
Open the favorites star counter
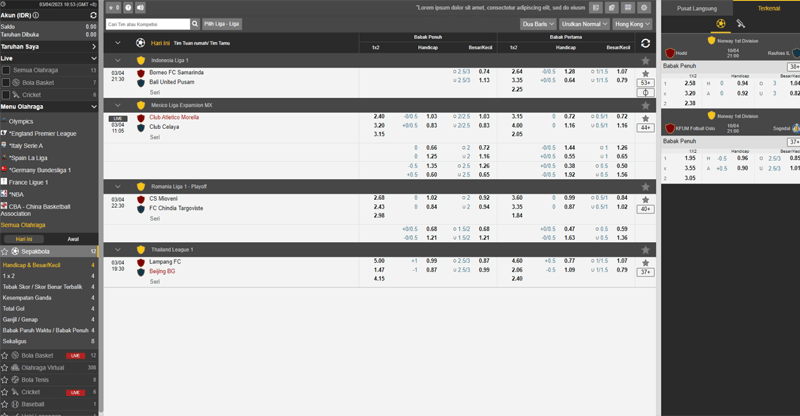113,7
